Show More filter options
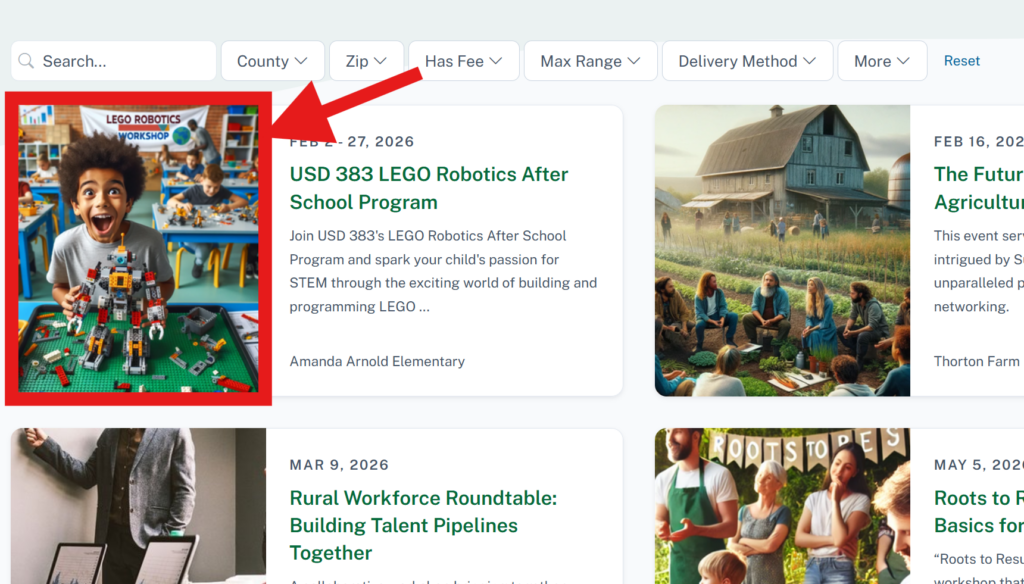 (881, 61)
